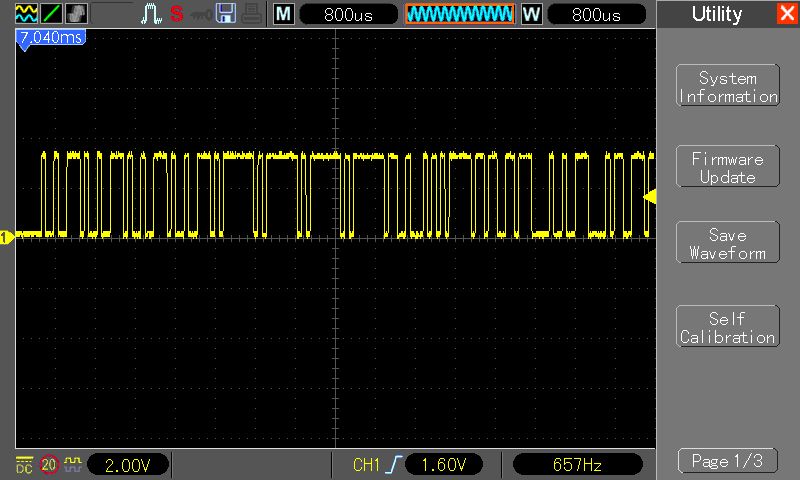Image resolution: width=800 pixels, height=480 pixels.
Task: Go to next page via Page 1/3
Action: [727, 461]
